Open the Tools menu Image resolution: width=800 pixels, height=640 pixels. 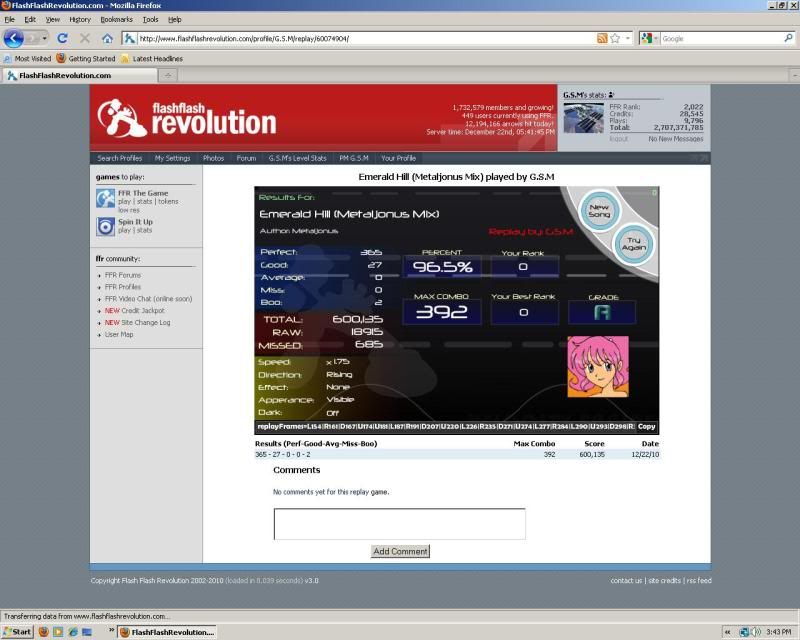pyautogui.click(x=150, y=19)
